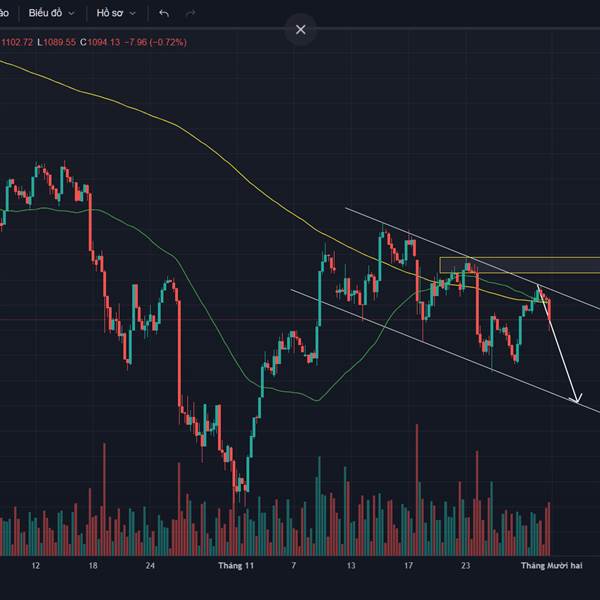Click the −7.96 (−0.72%) change value
Image resolution: width=600 pixels, height=600 pixels.
pyautogui.click(x=156, y=42)
